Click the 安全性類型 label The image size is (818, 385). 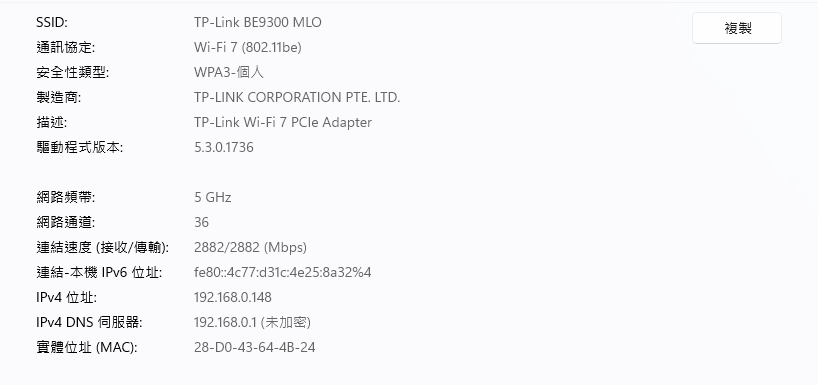coord(73,73)
